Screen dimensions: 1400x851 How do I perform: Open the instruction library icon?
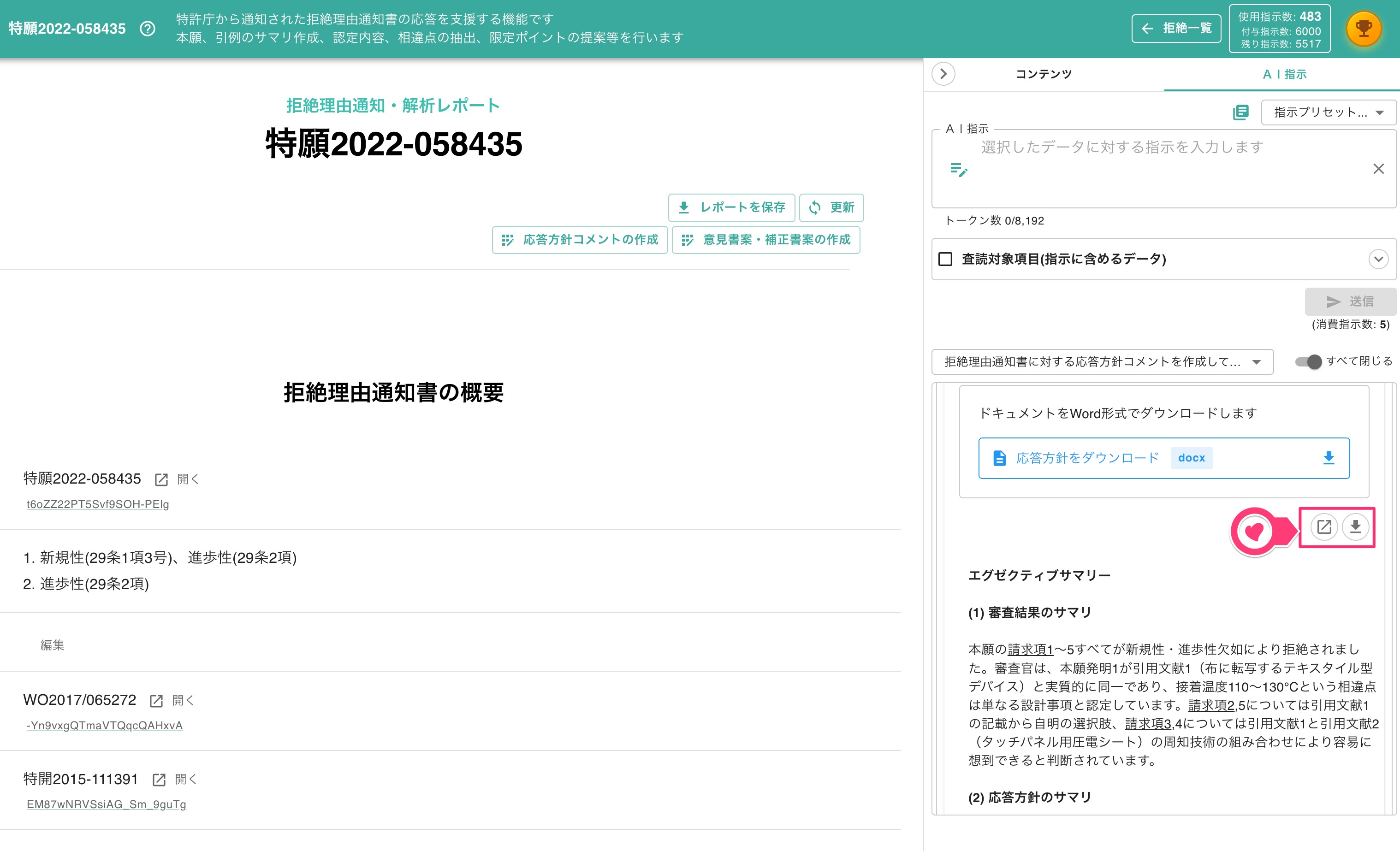tap(1241, 112)
